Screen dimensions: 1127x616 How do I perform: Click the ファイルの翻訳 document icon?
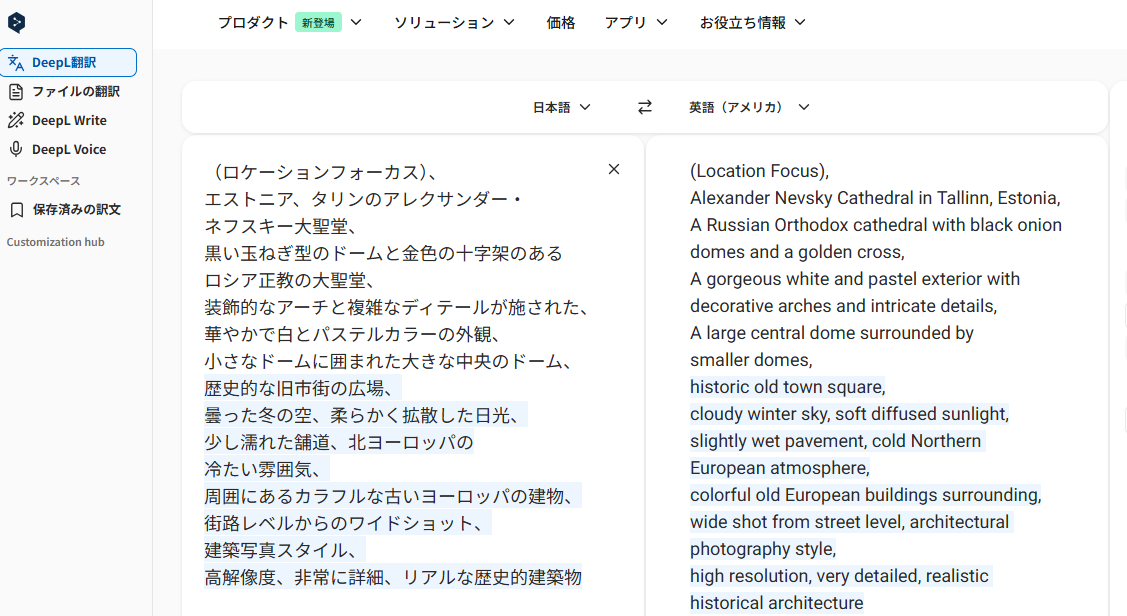(x=16, y=91)
